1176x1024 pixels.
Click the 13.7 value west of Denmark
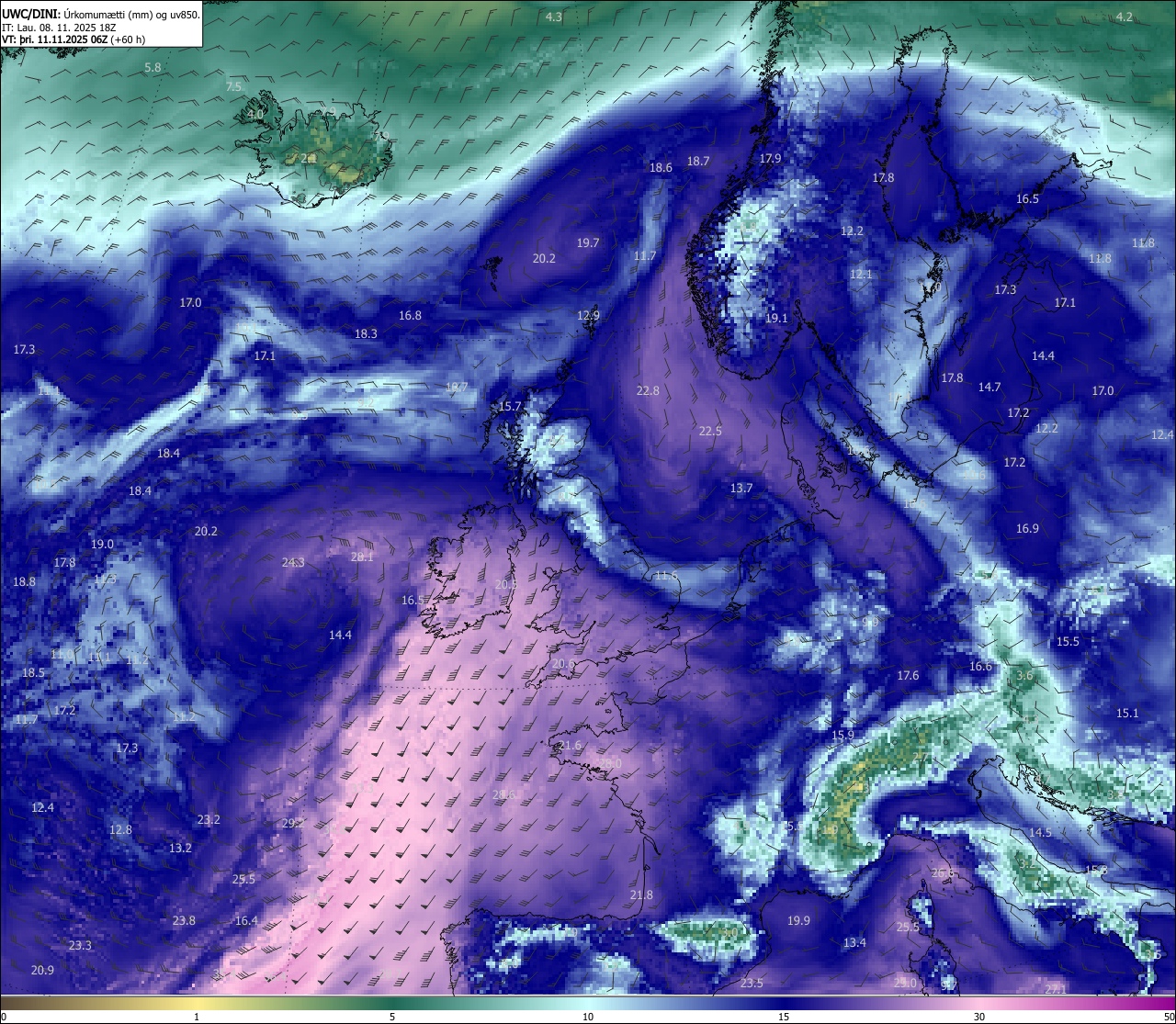[x=741, y=489]
